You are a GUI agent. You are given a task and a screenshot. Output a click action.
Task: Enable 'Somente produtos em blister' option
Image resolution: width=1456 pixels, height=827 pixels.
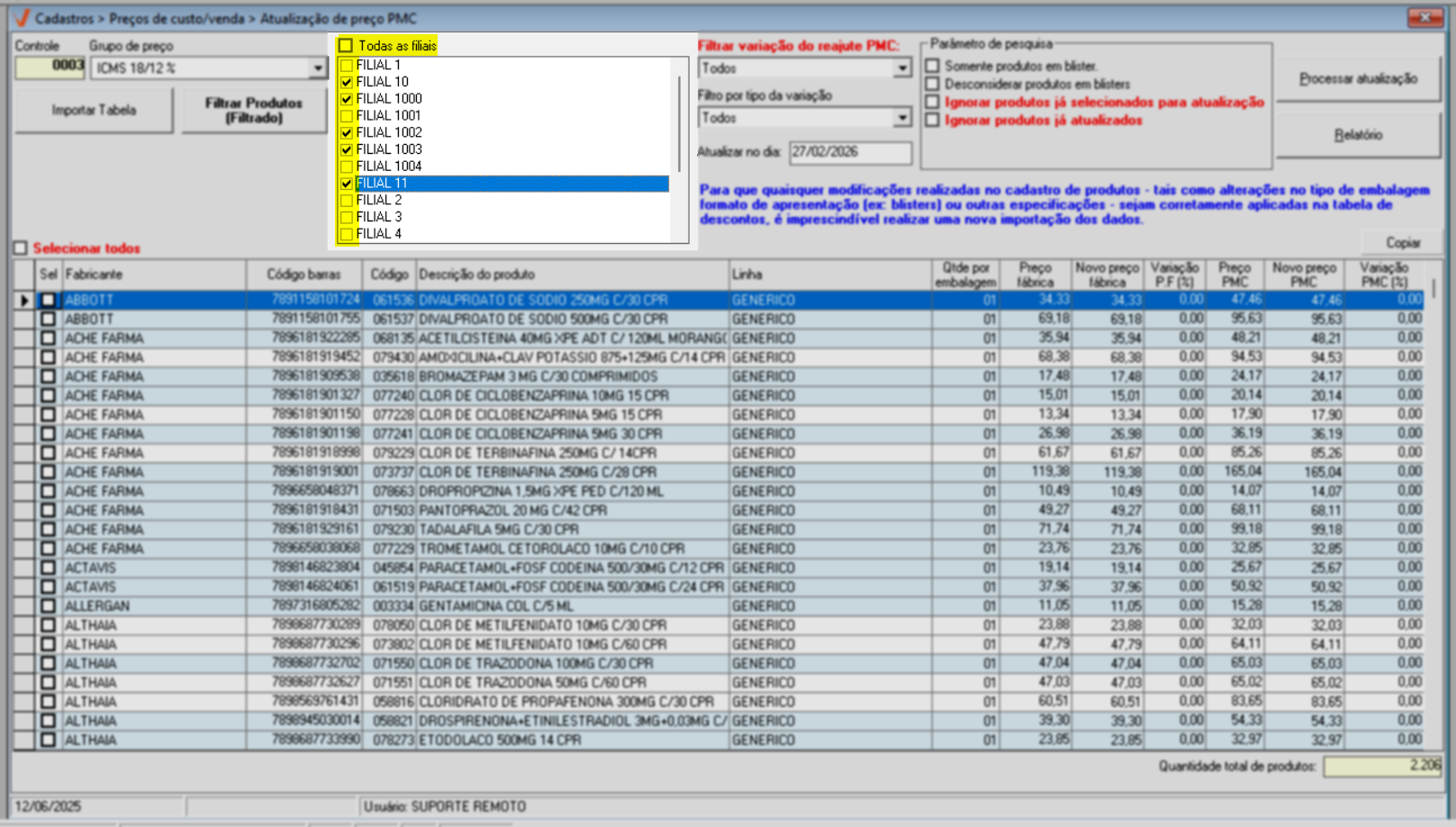[x=933, y=66]
